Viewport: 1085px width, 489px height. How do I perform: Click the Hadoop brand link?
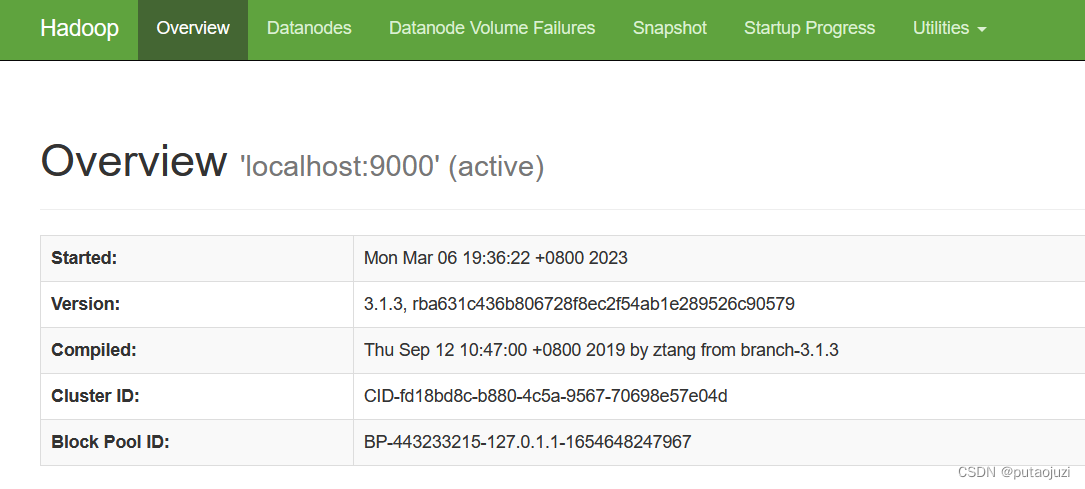(x=79, y=28)
